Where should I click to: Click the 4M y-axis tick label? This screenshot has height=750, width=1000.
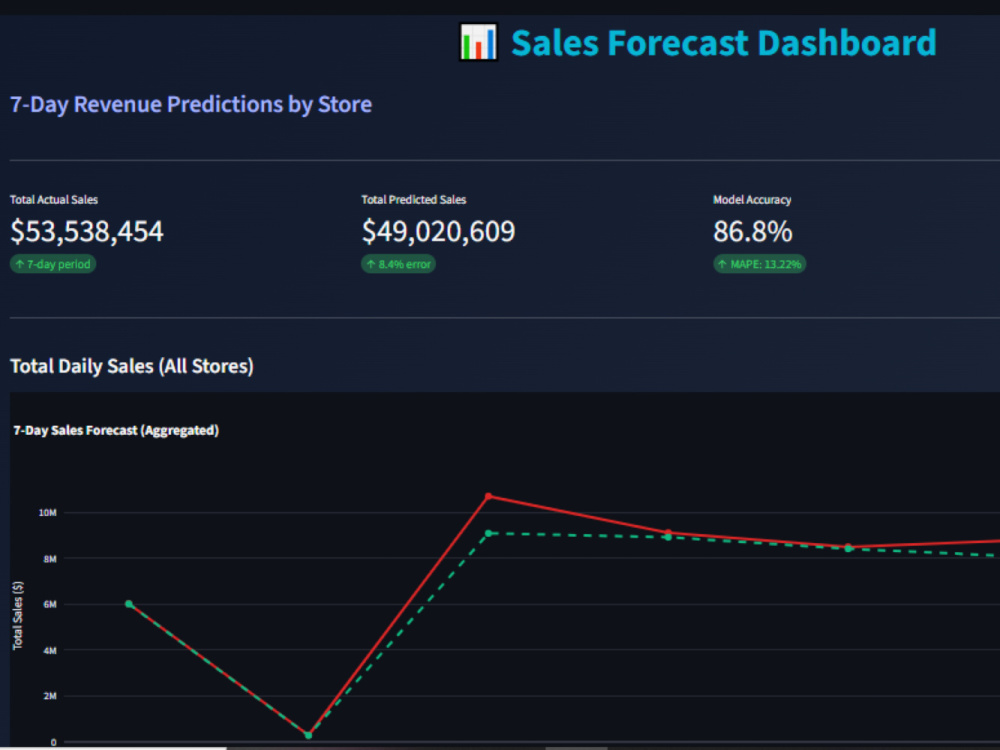click(x=50, y=651)
